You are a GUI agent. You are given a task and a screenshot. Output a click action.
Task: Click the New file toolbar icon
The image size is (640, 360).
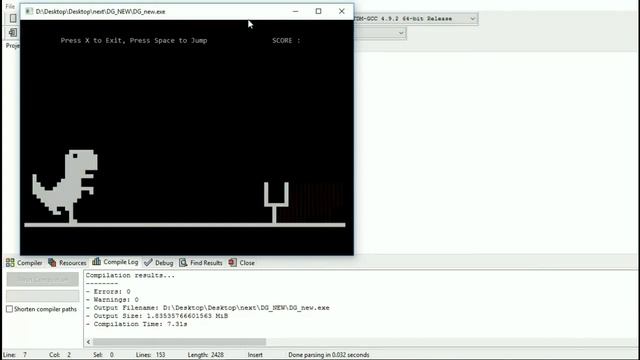13,18
